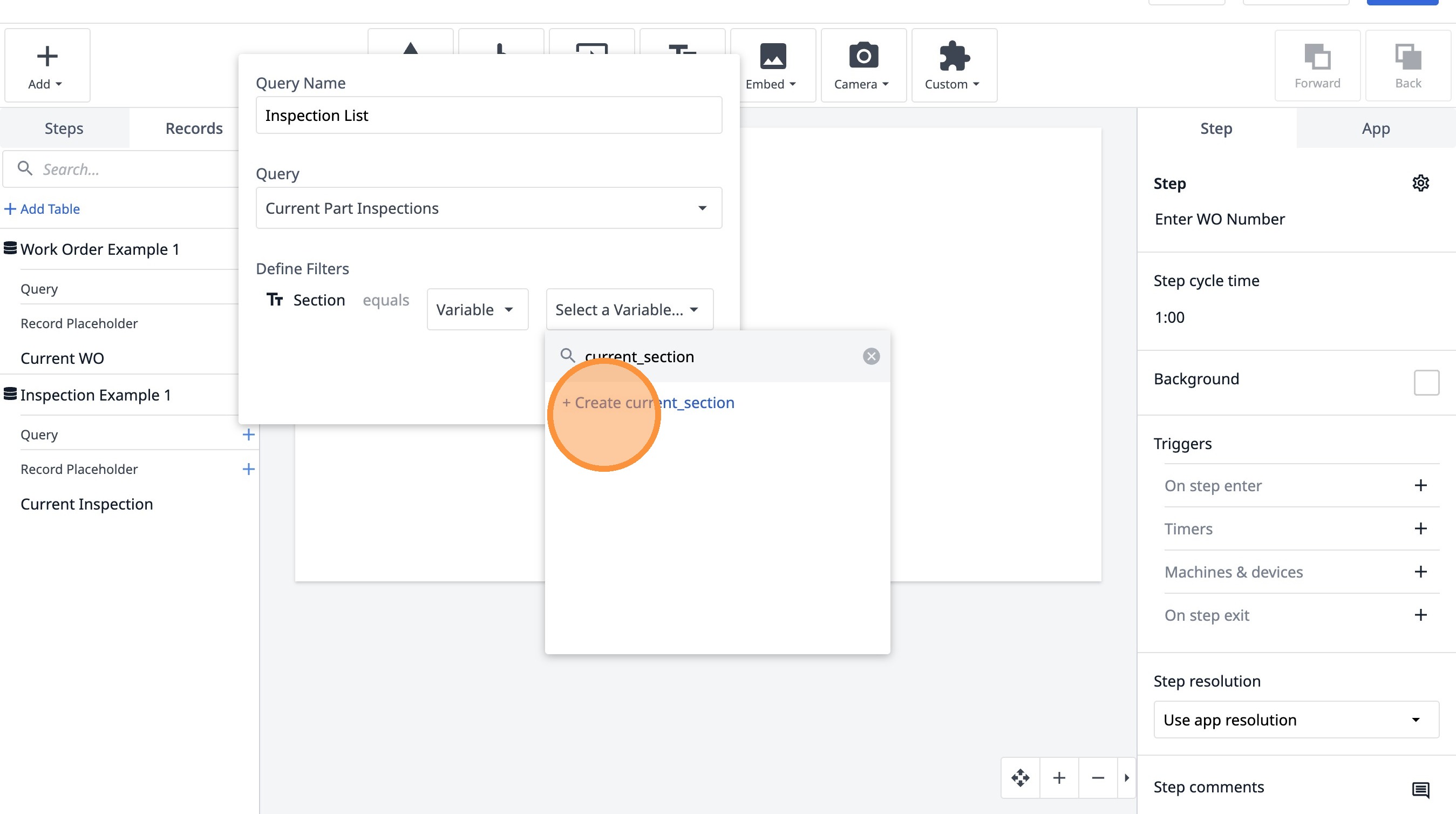
Task: Open the Embed widget menu
Action: click(x=772, y=65)
